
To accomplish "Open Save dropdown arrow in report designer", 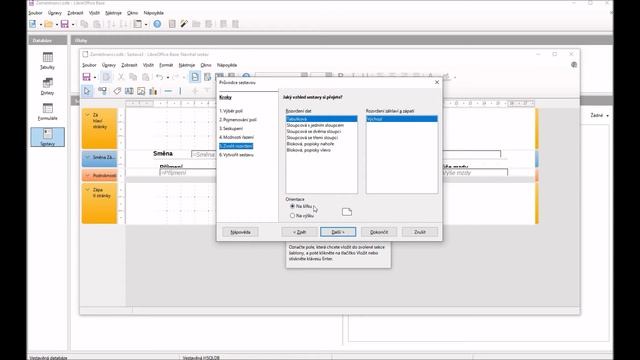I will 95,77.
